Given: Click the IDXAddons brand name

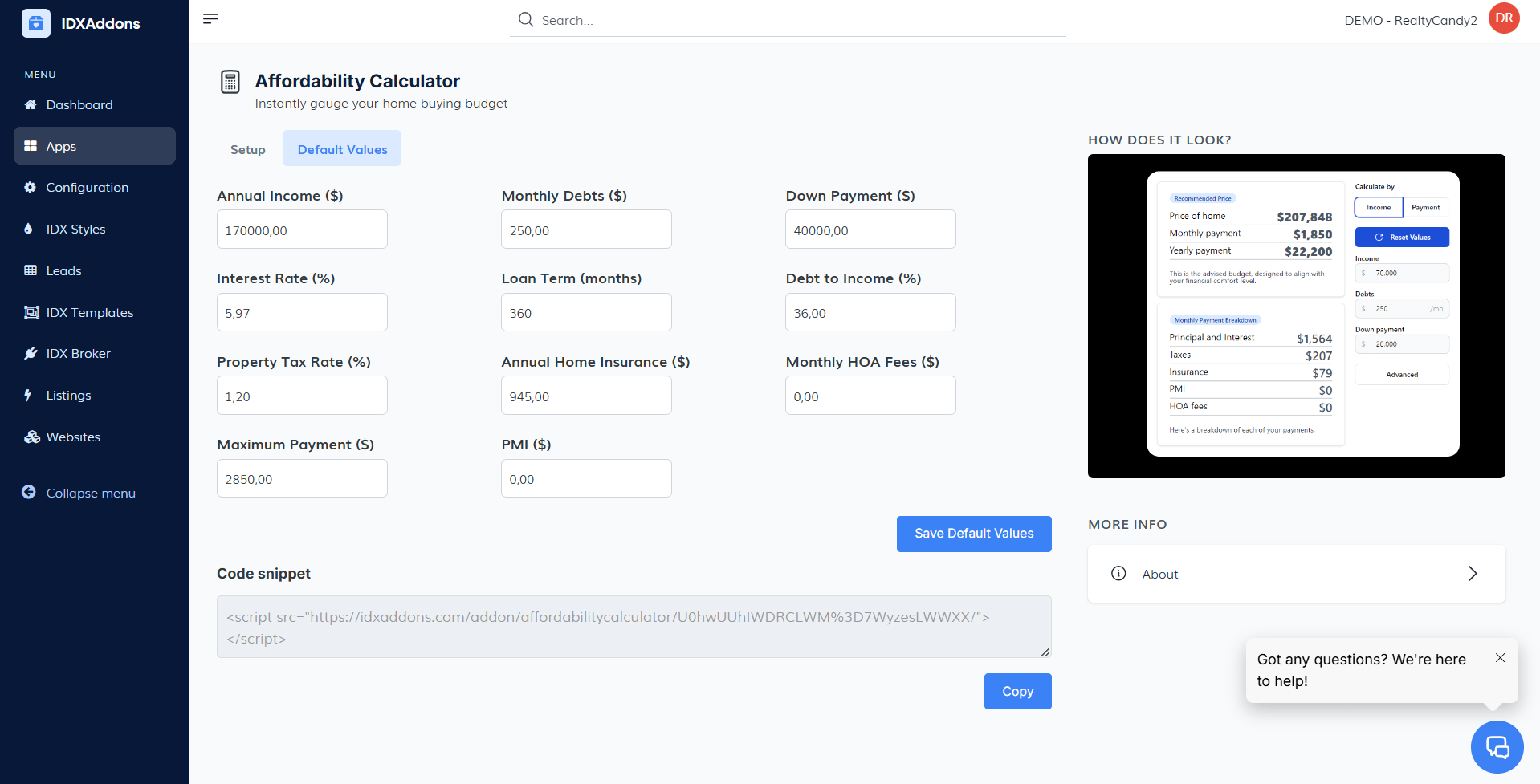Looking at the screenshot, I should pyautogui.click(x=100, y=23).
